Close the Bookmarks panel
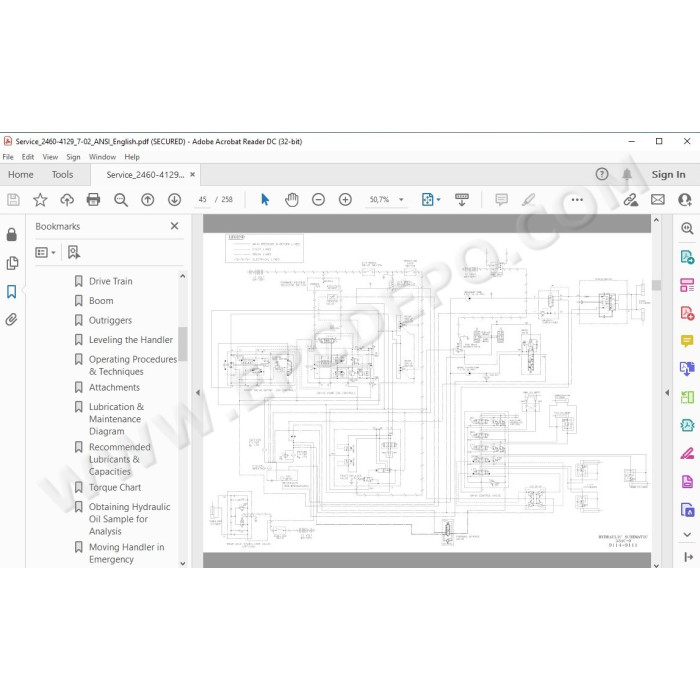 click(x=175, y=226)
